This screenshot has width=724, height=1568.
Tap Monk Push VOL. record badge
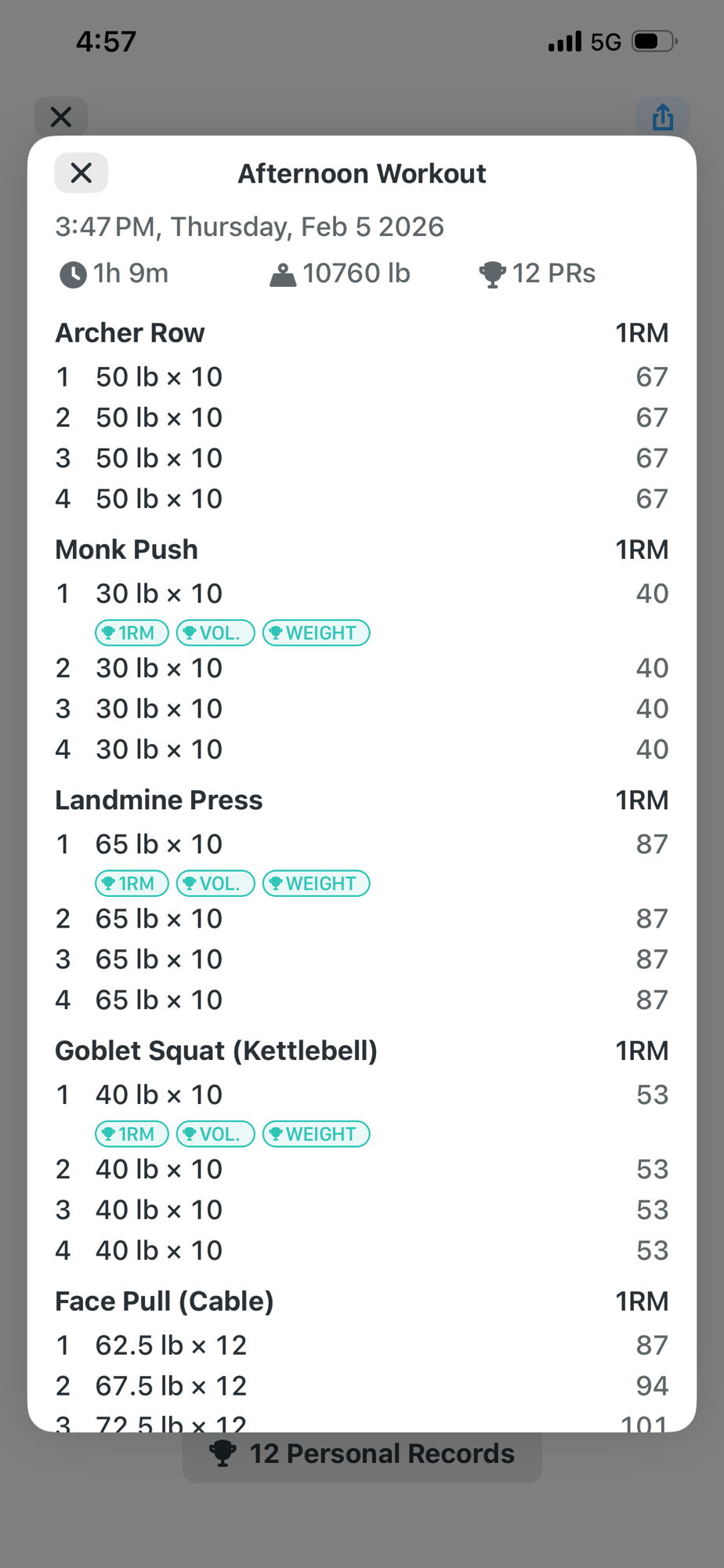[x=215, y=633]
